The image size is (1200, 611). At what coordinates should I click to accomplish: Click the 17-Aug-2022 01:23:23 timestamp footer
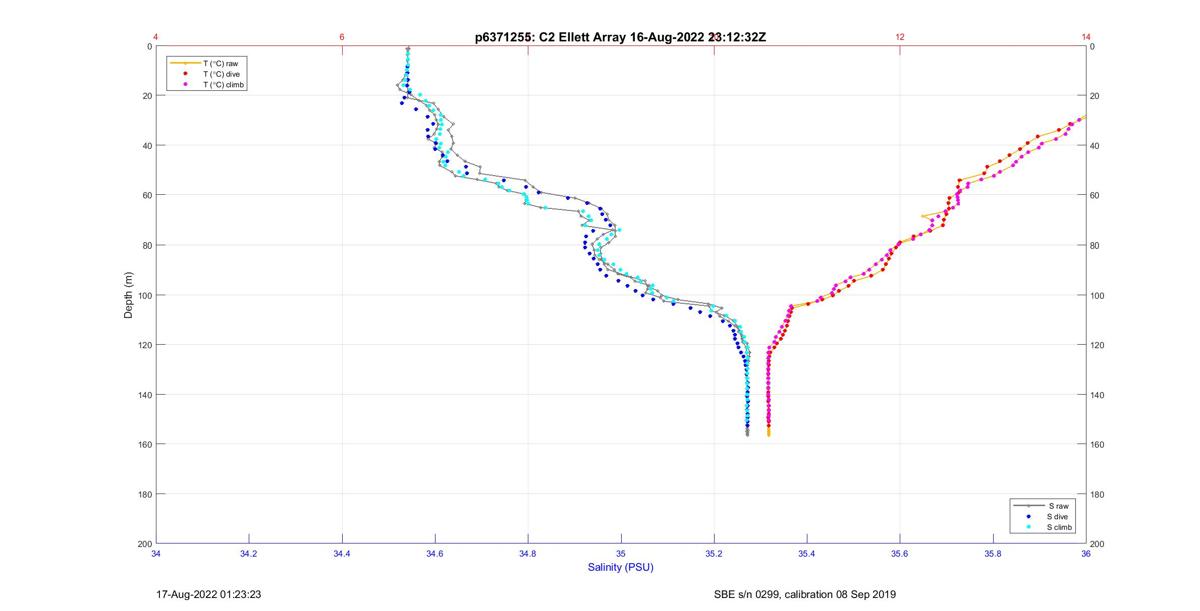(209, 594)
